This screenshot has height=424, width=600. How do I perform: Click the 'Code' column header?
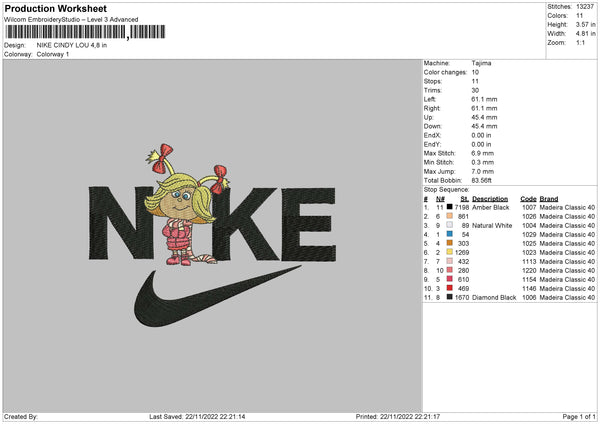click(x=528, y=199)
